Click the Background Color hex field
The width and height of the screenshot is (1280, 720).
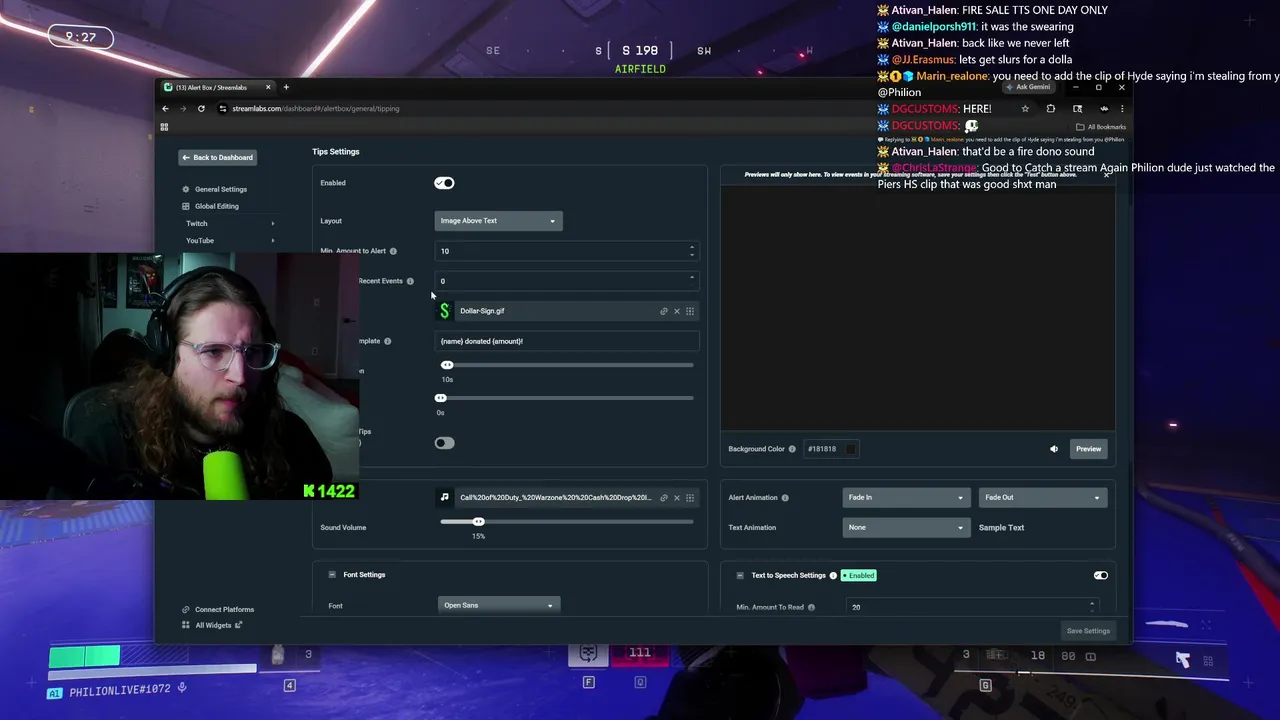click(822, 449)
